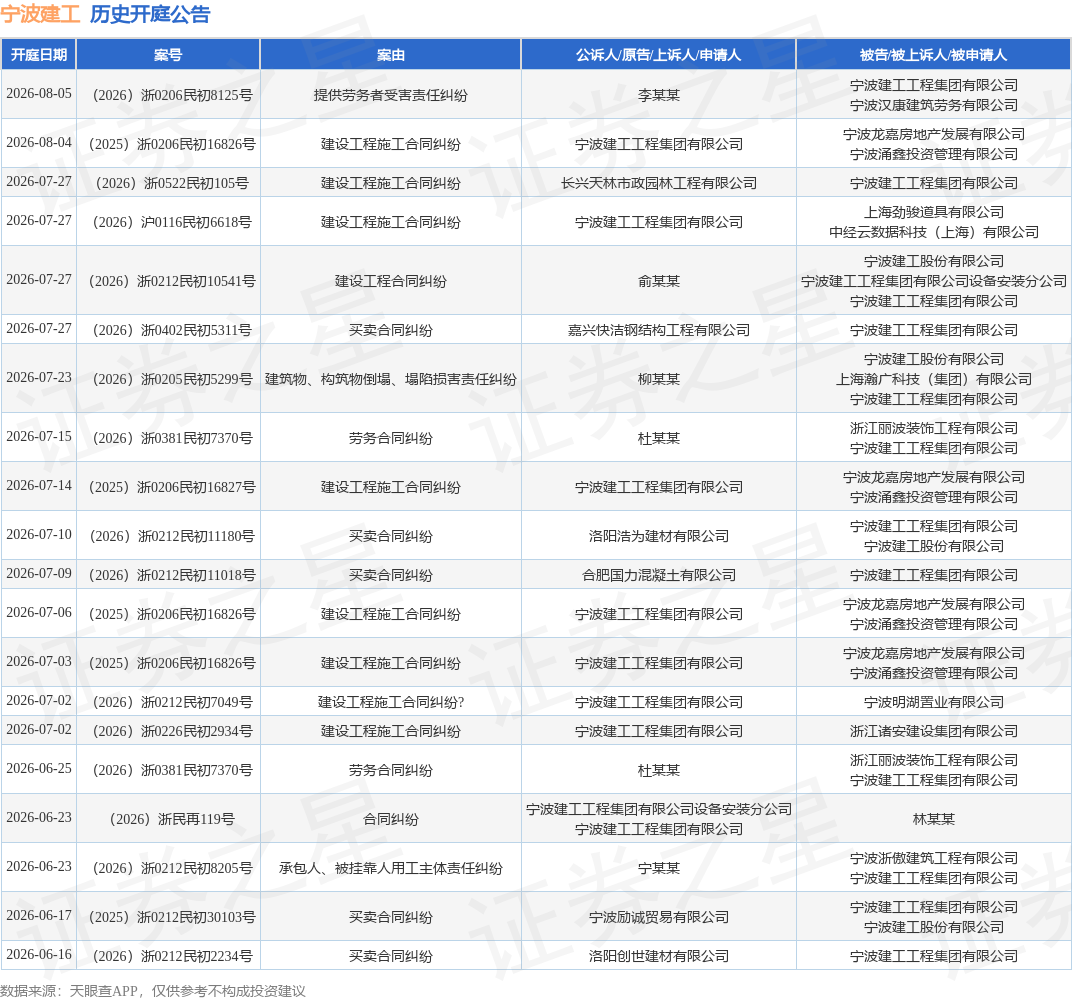Click the 2026-08-05 hearing date cell
Image resolution: width=1072 pixels, height=1000 pixels.
(x=39, y=94)
